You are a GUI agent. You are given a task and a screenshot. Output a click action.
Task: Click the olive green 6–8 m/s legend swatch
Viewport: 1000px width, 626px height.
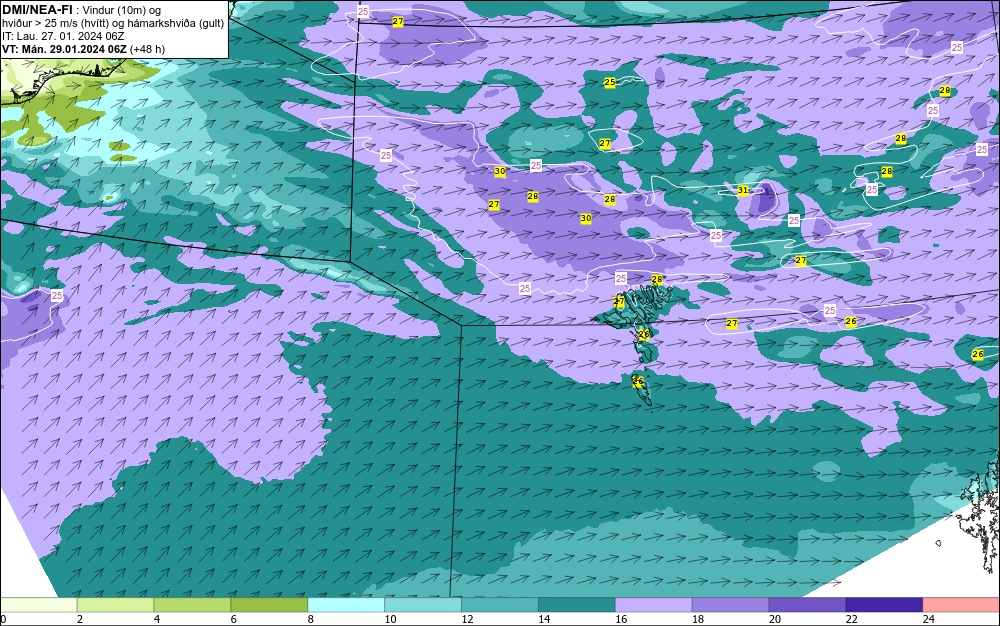269,605
